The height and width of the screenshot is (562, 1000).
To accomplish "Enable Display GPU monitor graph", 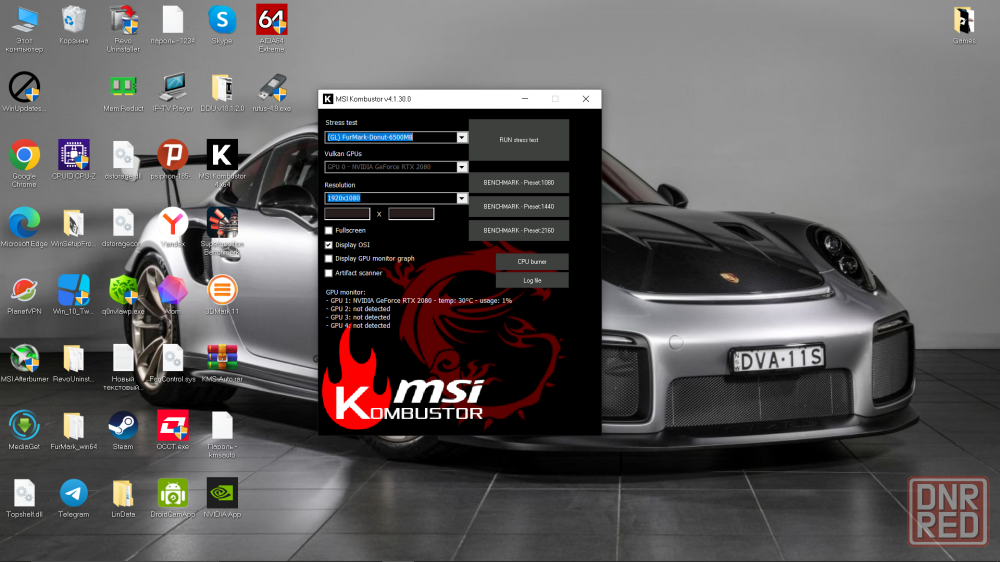I will 329,258.
